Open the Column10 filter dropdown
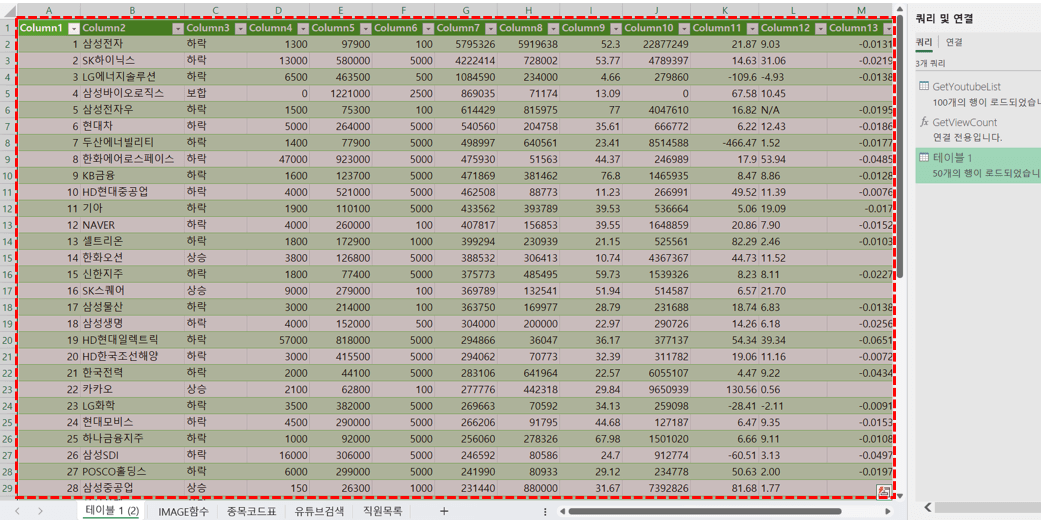1041x520 pixels. 683,29
